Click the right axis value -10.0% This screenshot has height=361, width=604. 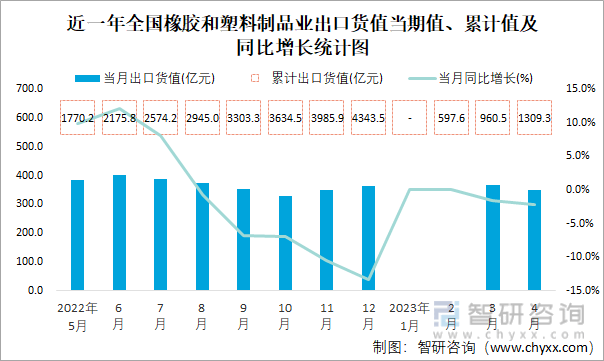pos(582,256)
